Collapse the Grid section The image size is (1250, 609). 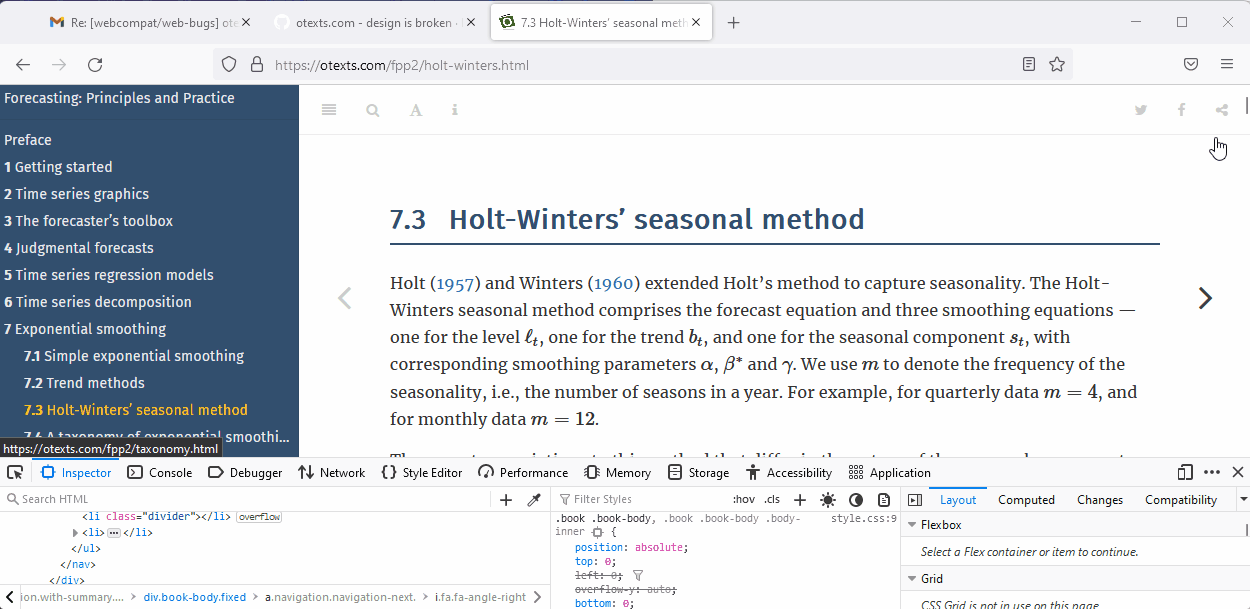click(912, 578)
